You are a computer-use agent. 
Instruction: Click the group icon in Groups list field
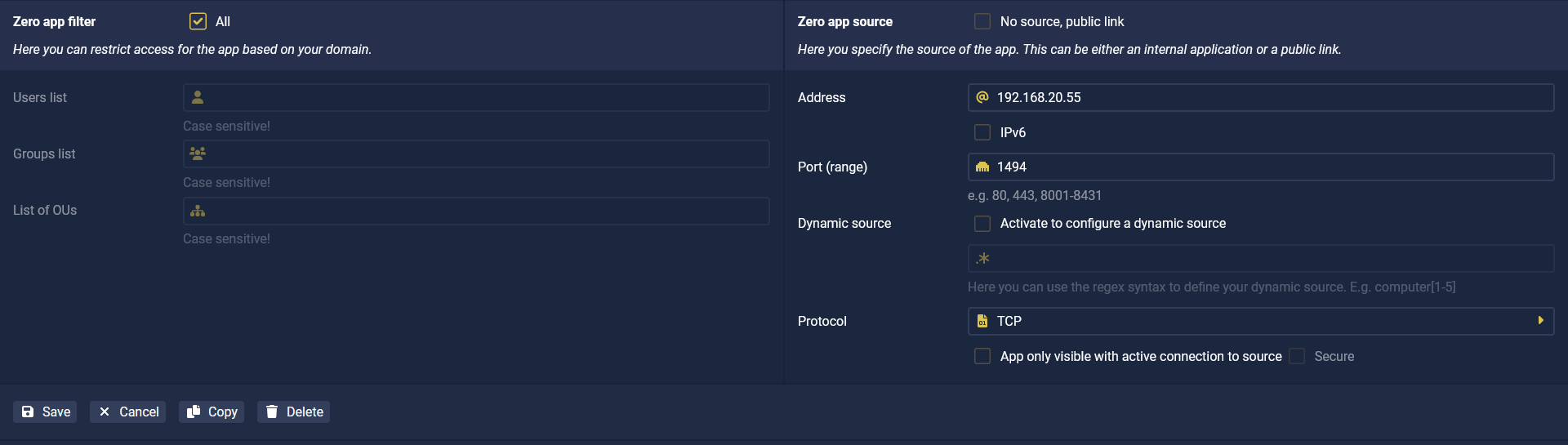198,154
